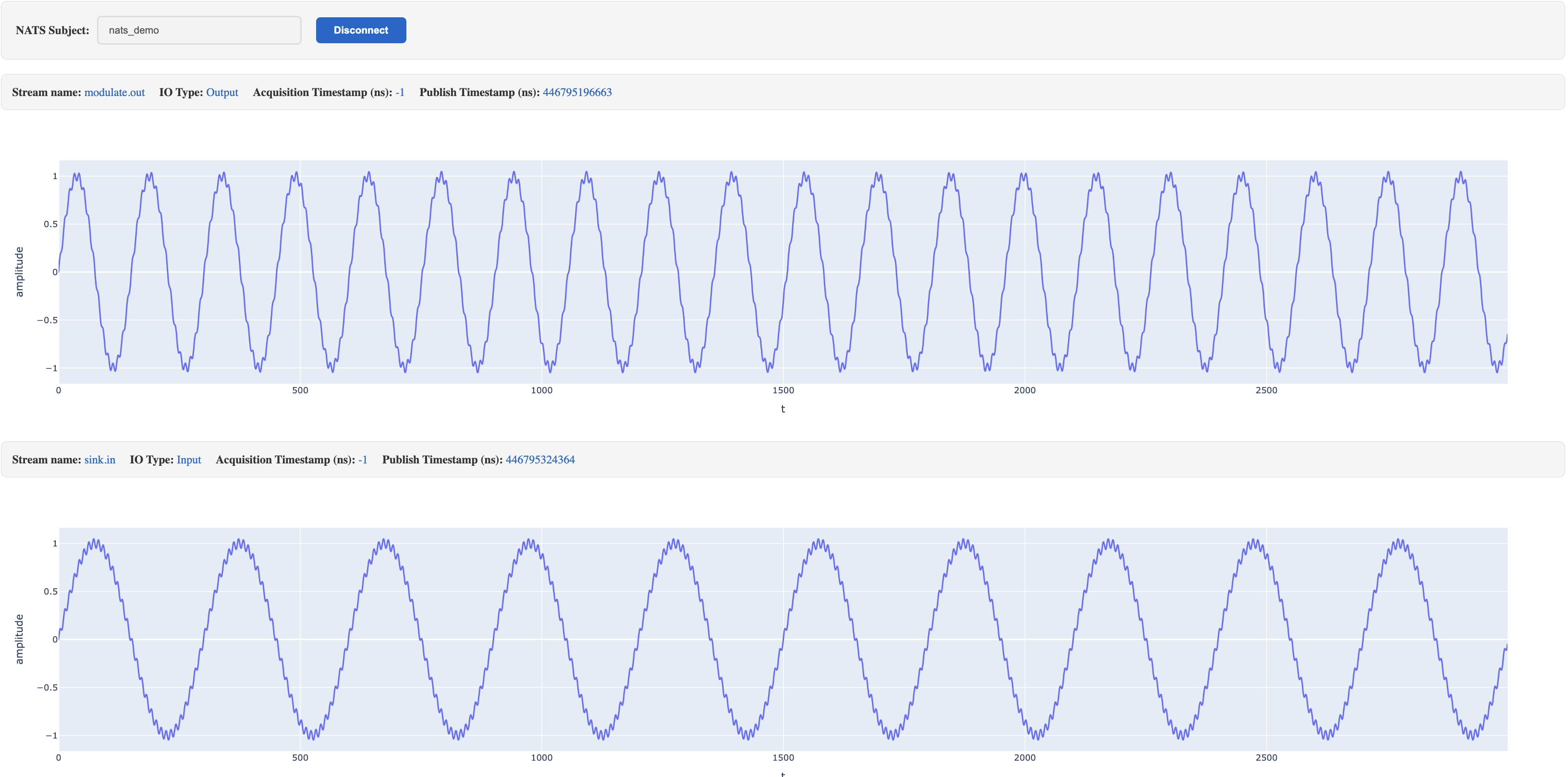The height and width of the screenshot is (777, 1568).
Task: Click the NATS Subject label text
Action: click(x=52, y=30)
